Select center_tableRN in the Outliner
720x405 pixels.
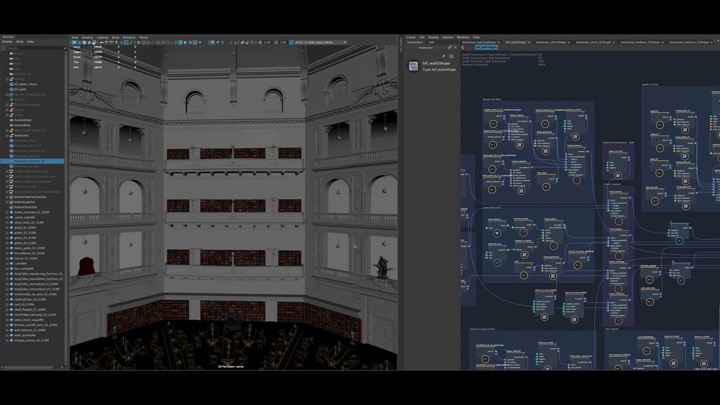click(x=25, y=217)
